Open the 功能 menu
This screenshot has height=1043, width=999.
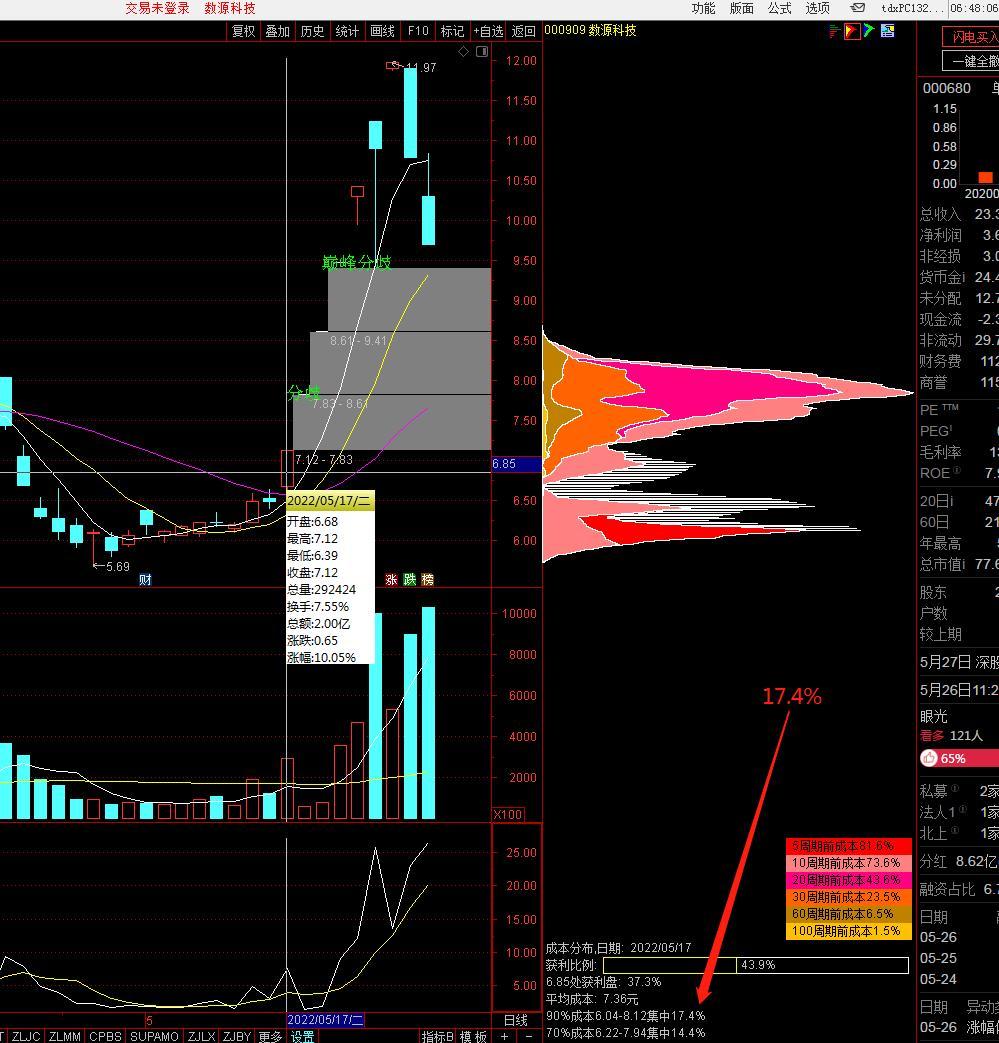703,8
